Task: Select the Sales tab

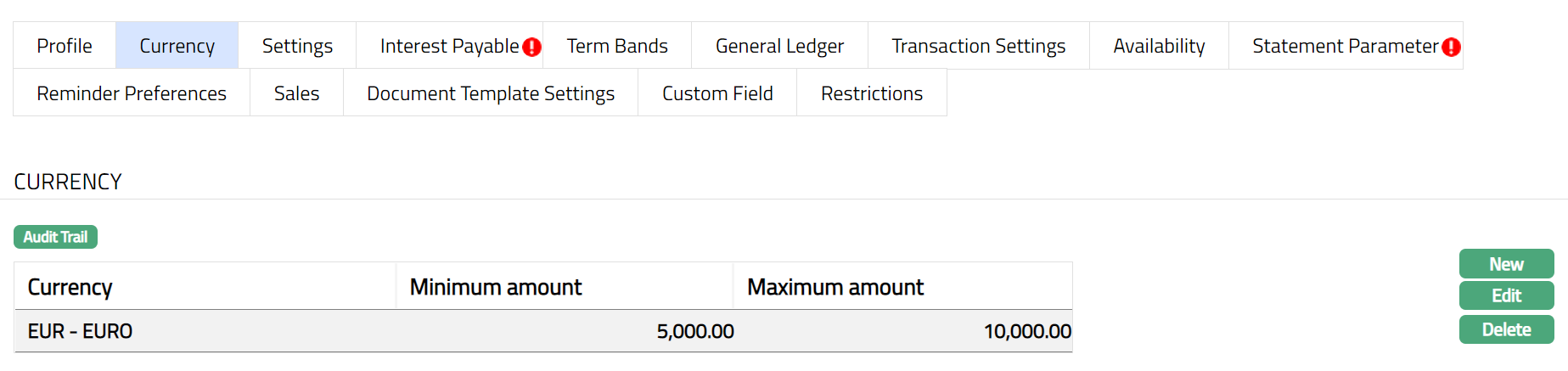Action: point(296,93)
